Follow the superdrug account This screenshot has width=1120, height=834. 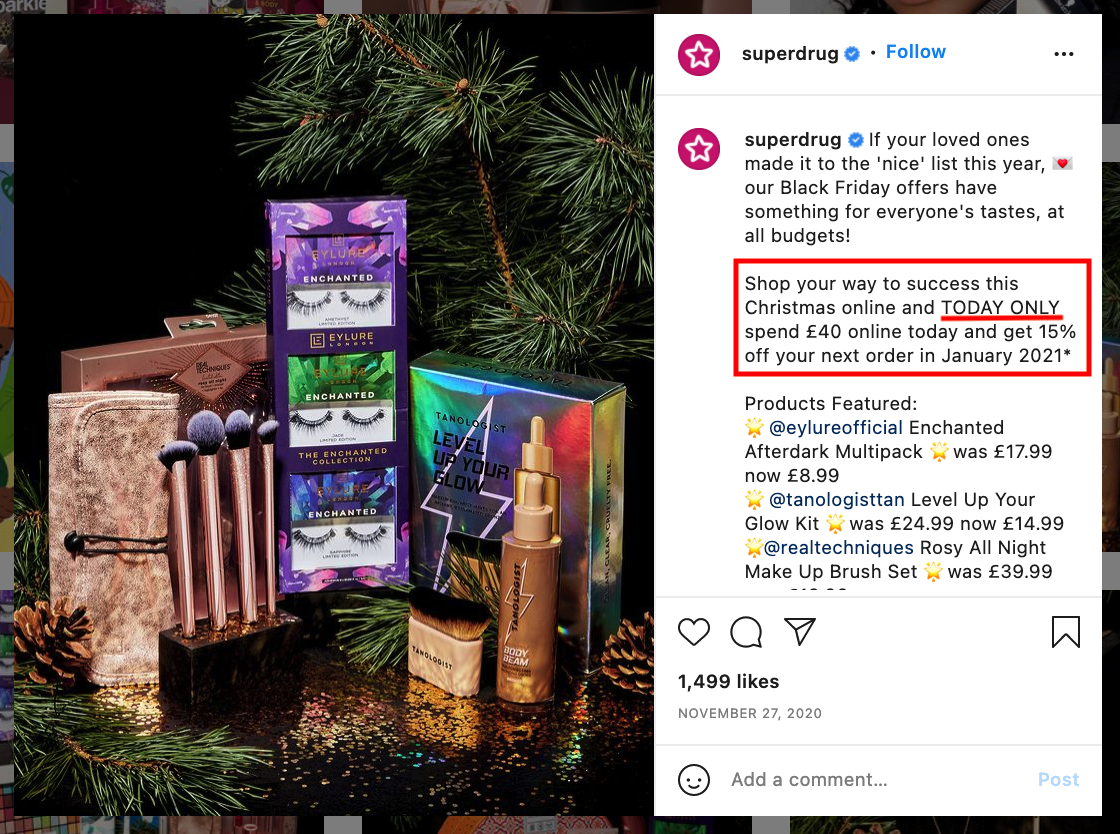click(916, 52)
